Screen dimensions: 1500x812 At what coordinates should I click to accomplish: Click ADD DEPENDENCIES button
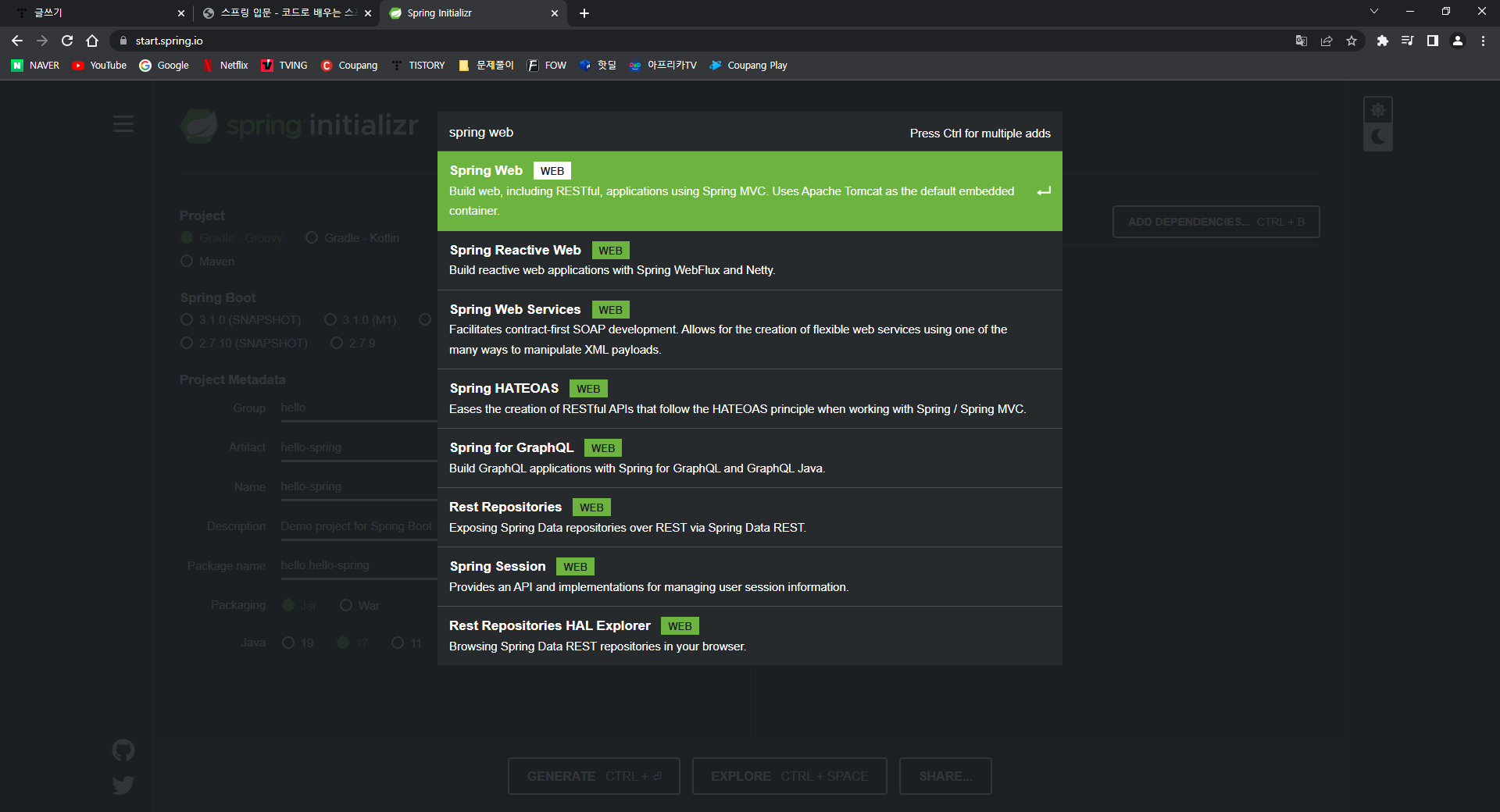pyautogui.click(x=1216, y=222)
